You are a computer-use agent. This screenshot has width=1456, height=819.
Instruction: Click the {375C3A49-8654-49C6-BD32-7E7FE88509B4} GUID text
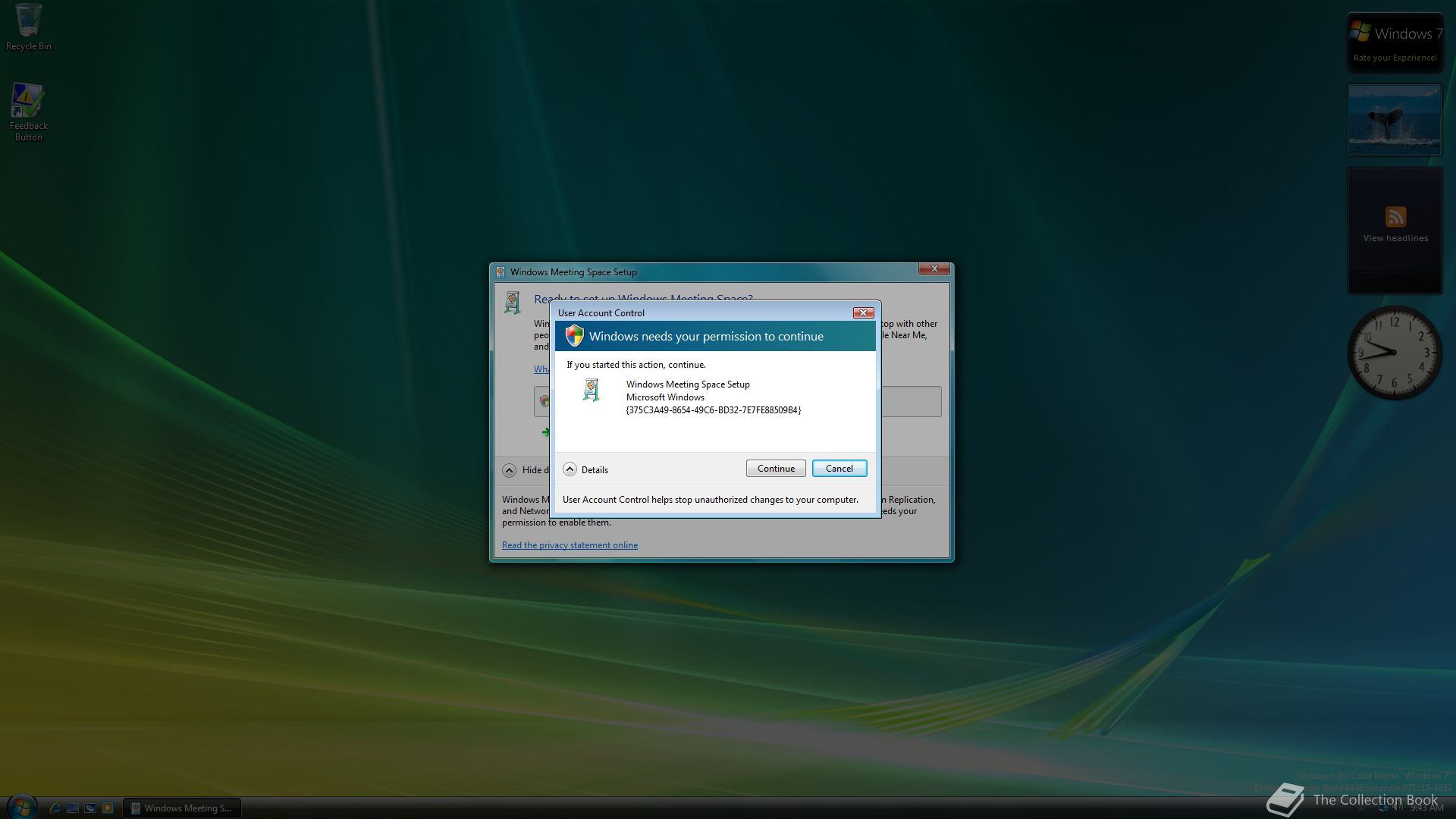pos(713,410)
